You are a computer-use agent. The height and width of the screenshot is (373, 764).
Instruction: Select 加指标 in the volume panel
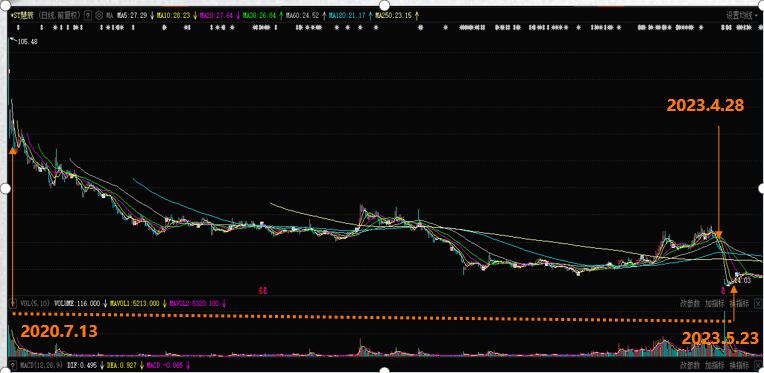point(715,303)
